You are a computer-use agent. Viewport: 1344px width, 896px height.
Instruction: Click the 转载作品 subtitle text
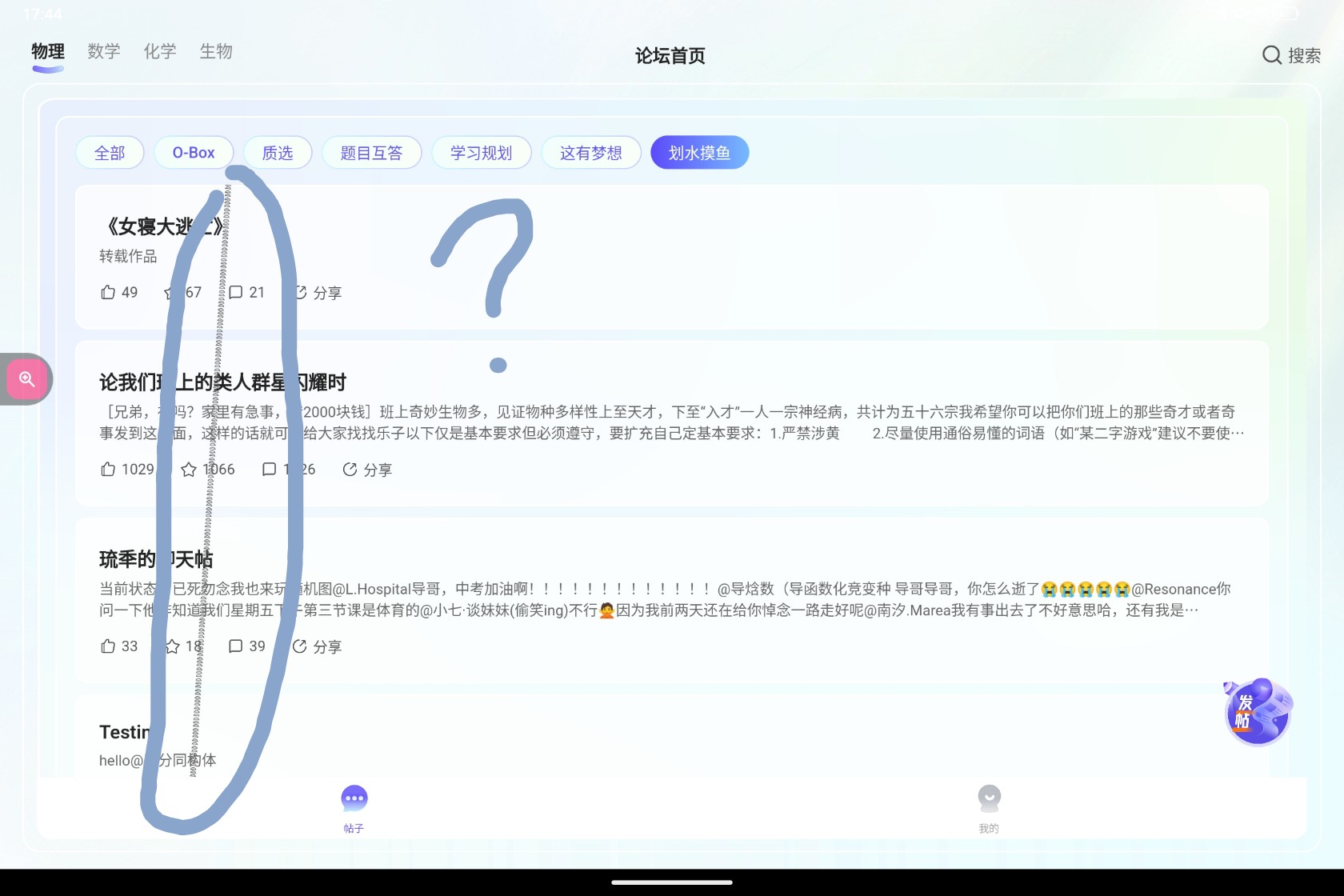128,256
